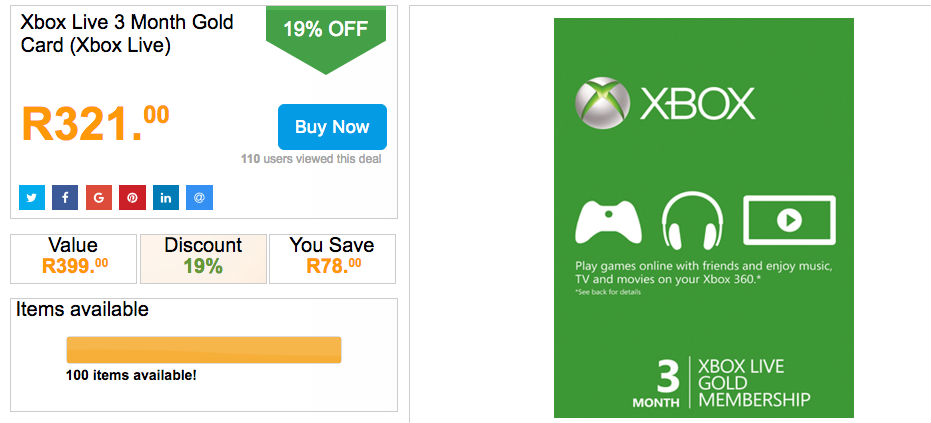Click the Xbox sphere logo
The image size is (931, 423).
pyautogui.click(x=602, y=103)
